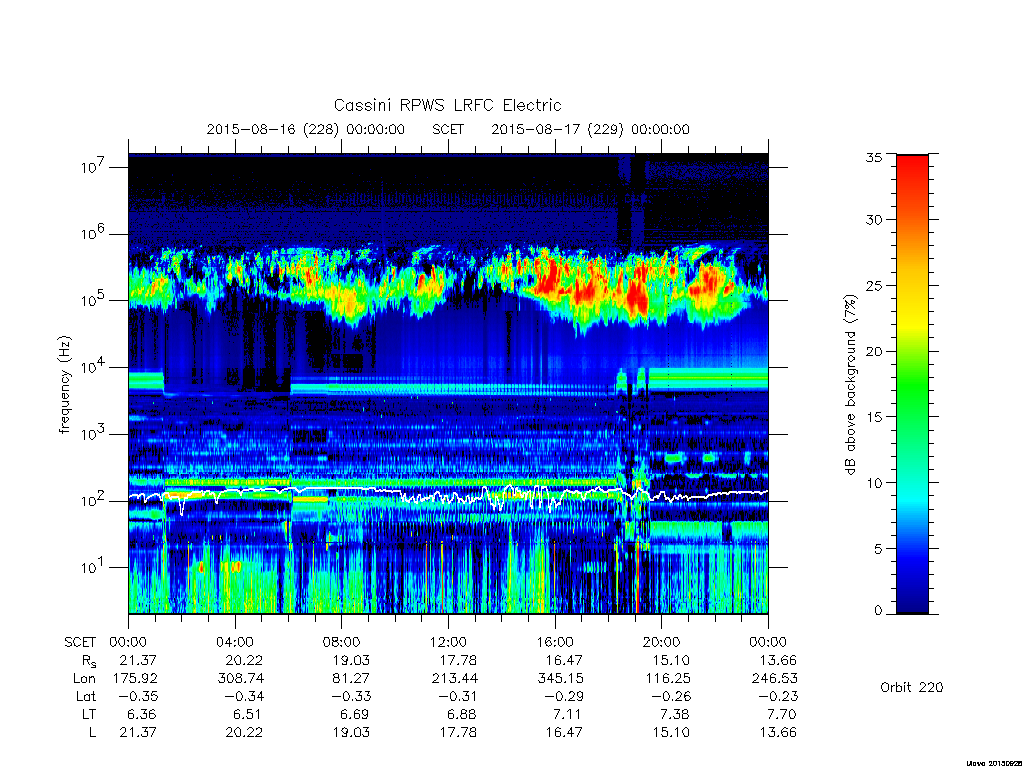Click the 04:00 SCET time label
1024x768 pixels.
[235, 642]
